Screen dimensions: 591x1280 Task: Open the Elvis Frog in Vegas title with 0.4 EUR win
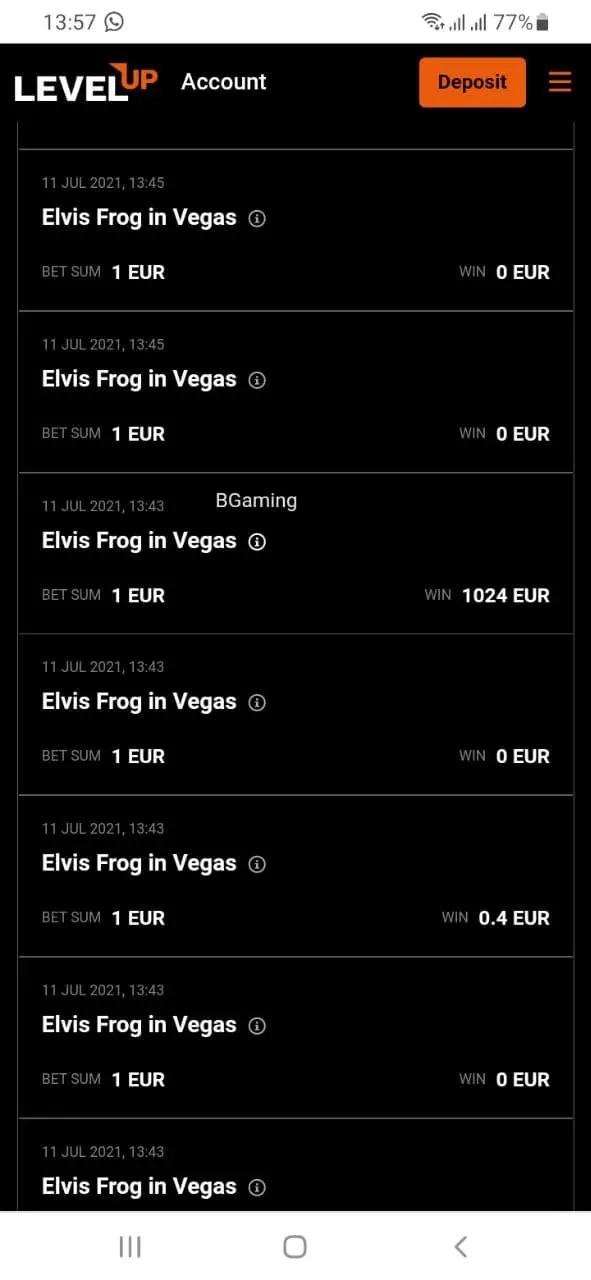point(139,863)
